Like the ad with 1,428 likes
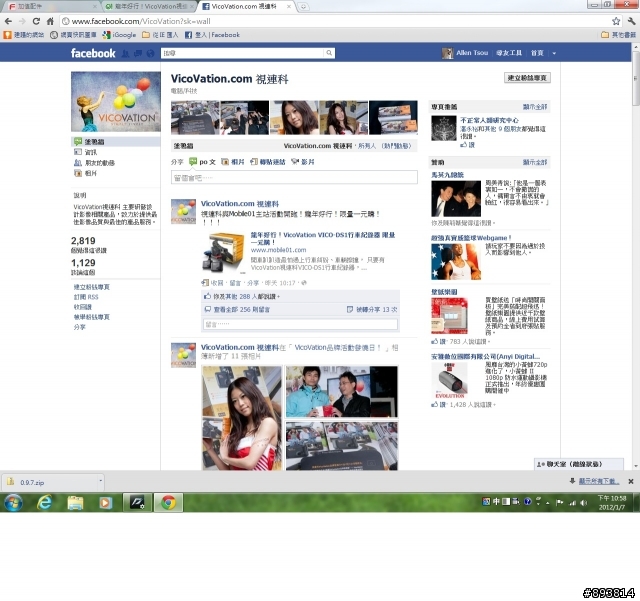Viewport: 640px width, 601px height. [x=438, y=405]
